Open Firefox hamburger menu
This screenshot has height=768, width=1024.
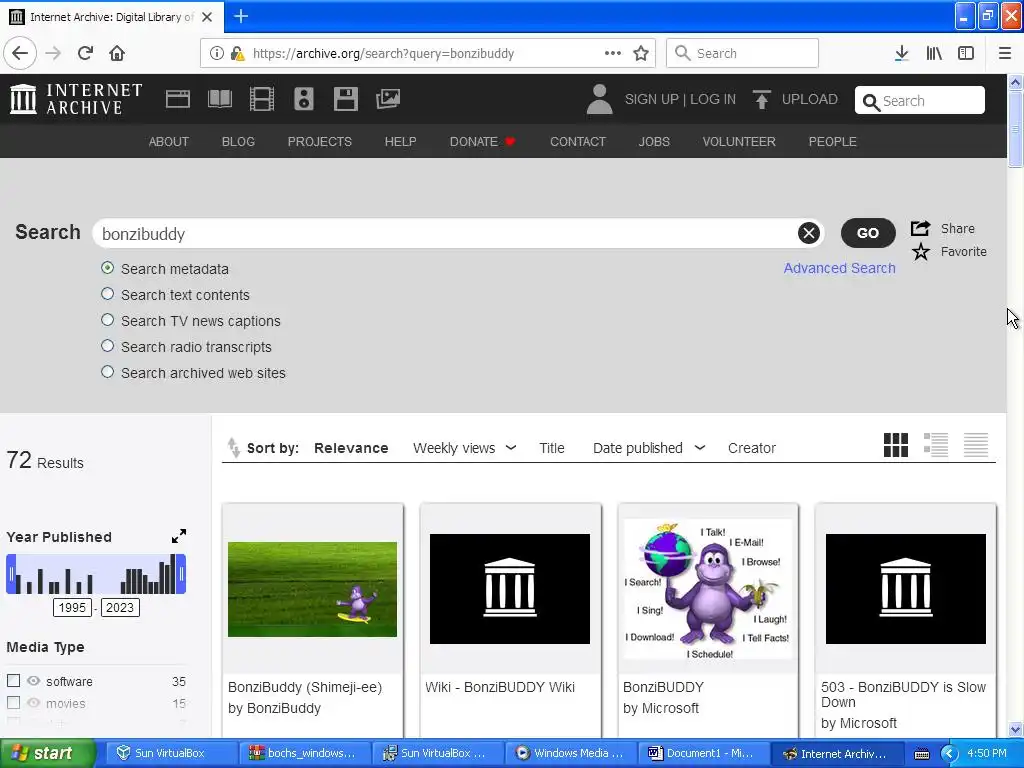[1005, 53]
